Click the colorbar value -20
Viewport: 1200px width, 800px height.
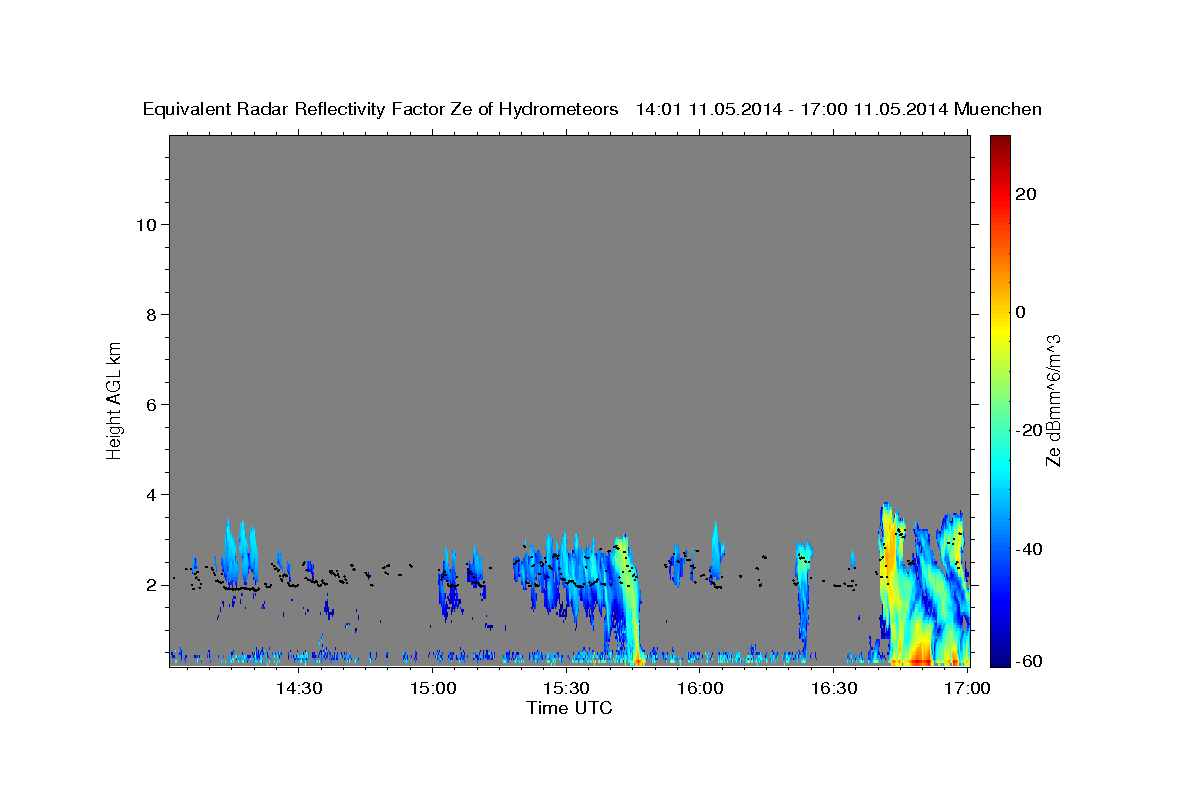click(x=1029, y=430)
